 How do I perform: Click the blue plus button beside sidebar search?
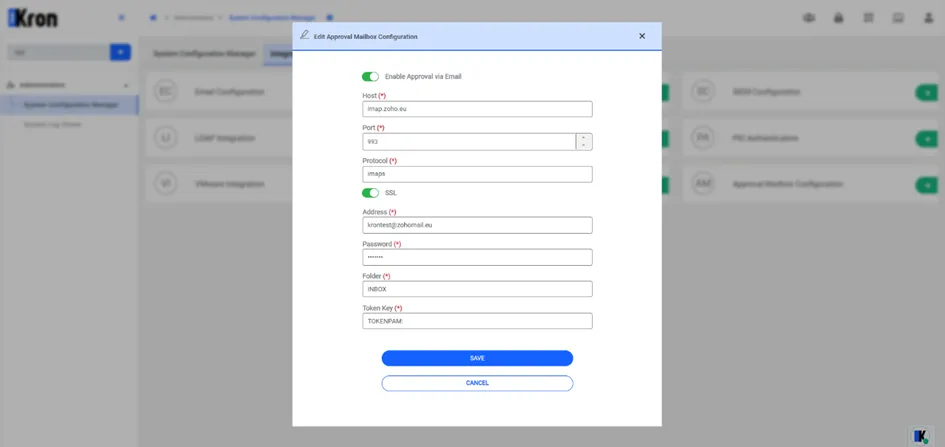[x=121, y=52]
